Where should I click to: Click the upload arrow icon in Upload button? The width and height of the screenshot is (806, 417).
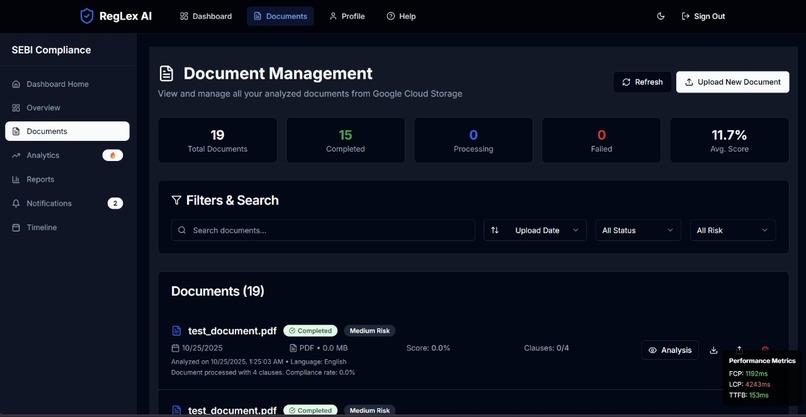(x=689, y=82)
